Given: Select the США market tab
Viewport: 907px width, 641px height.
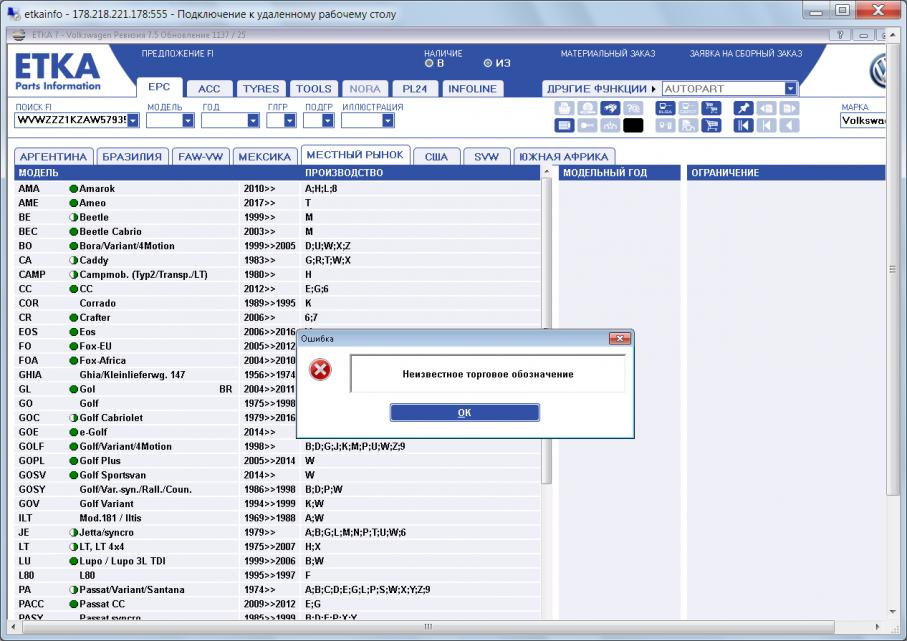Looking at the screenshot, I should [x=436, y=157].
